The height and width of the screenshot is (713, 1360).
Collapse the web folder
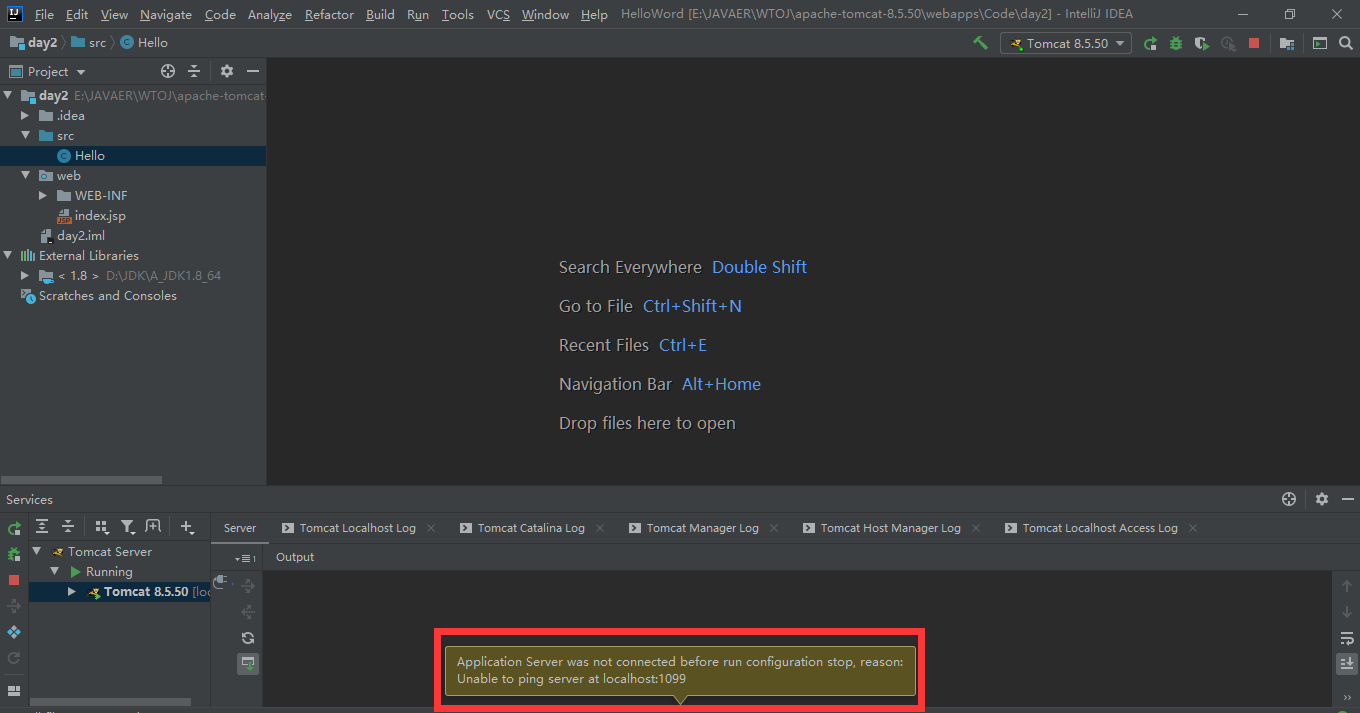click(26, 176)
